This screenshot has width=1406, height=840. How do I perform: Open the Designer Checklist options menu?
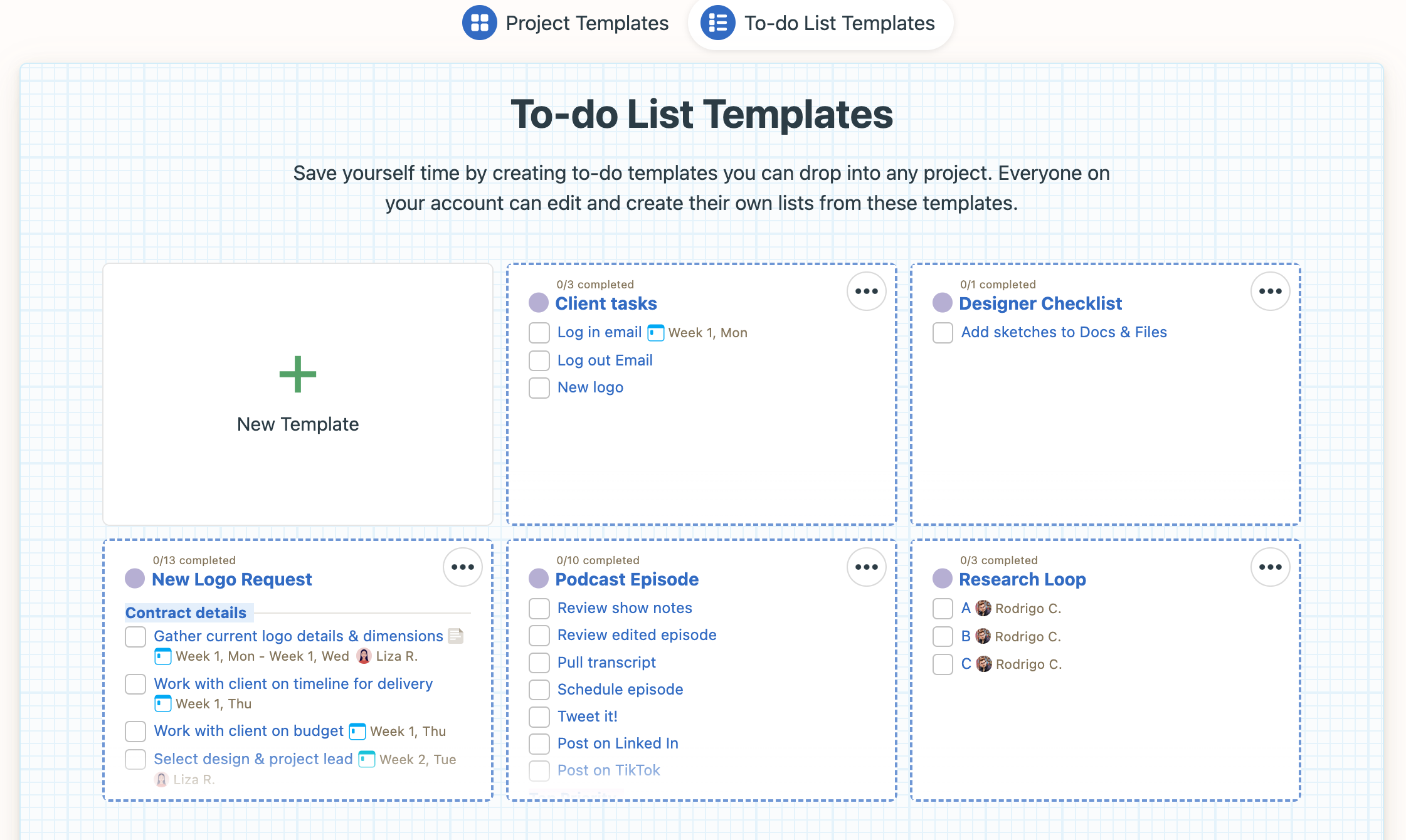[1269, 291]
